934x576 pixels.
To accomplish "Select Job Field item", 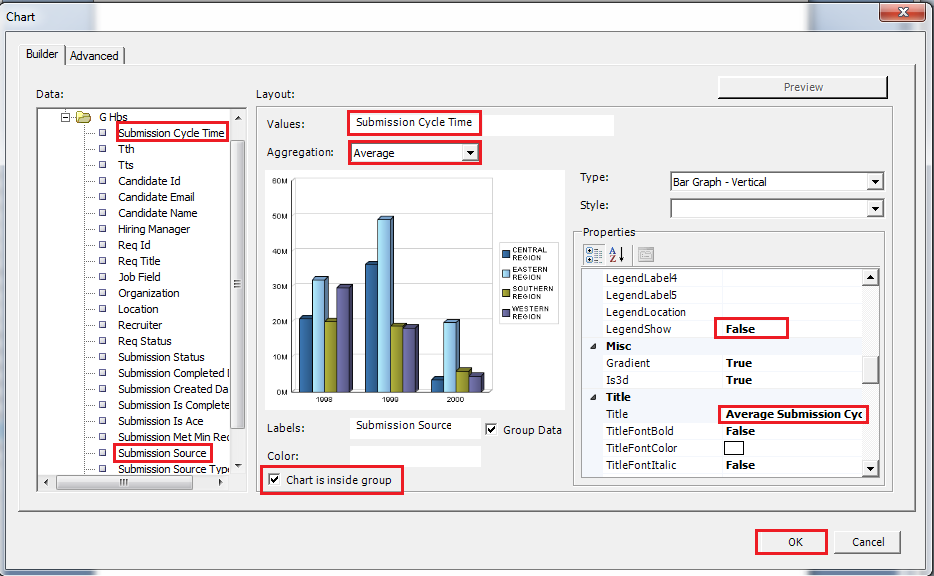I will tap(139, 277).
